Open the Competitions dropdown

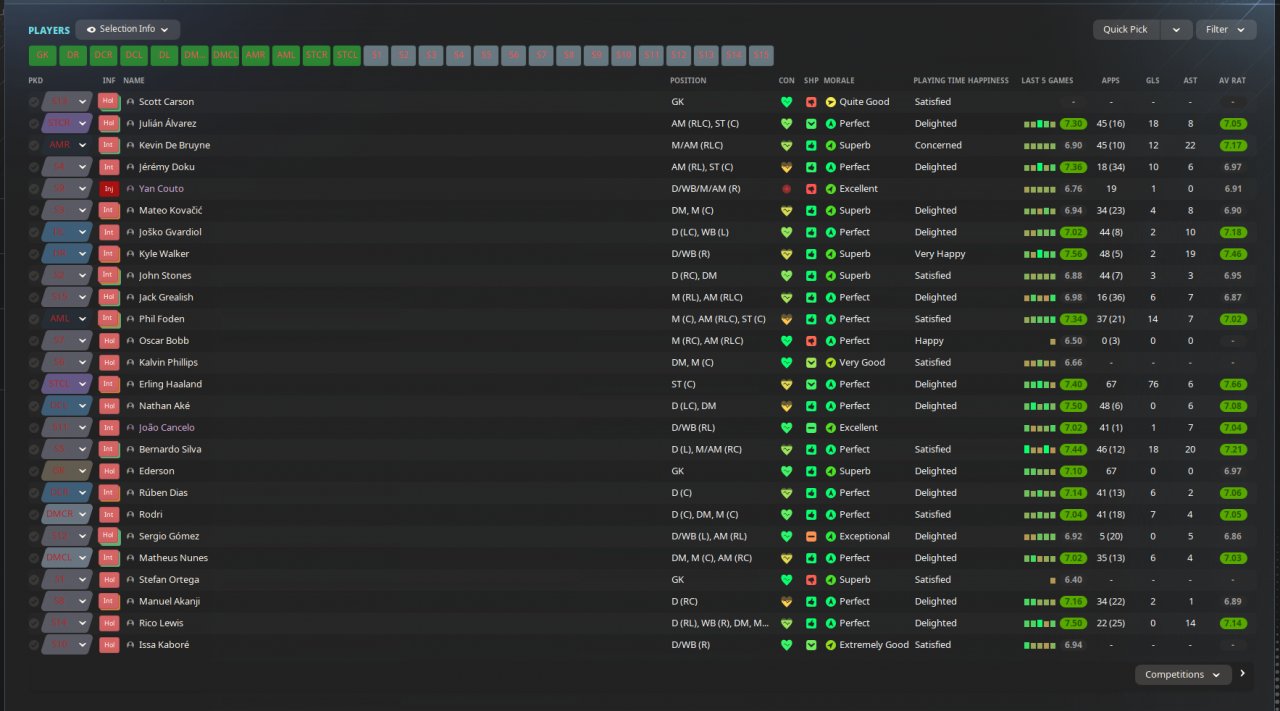pyautogui.click(x=1183, y=675)
